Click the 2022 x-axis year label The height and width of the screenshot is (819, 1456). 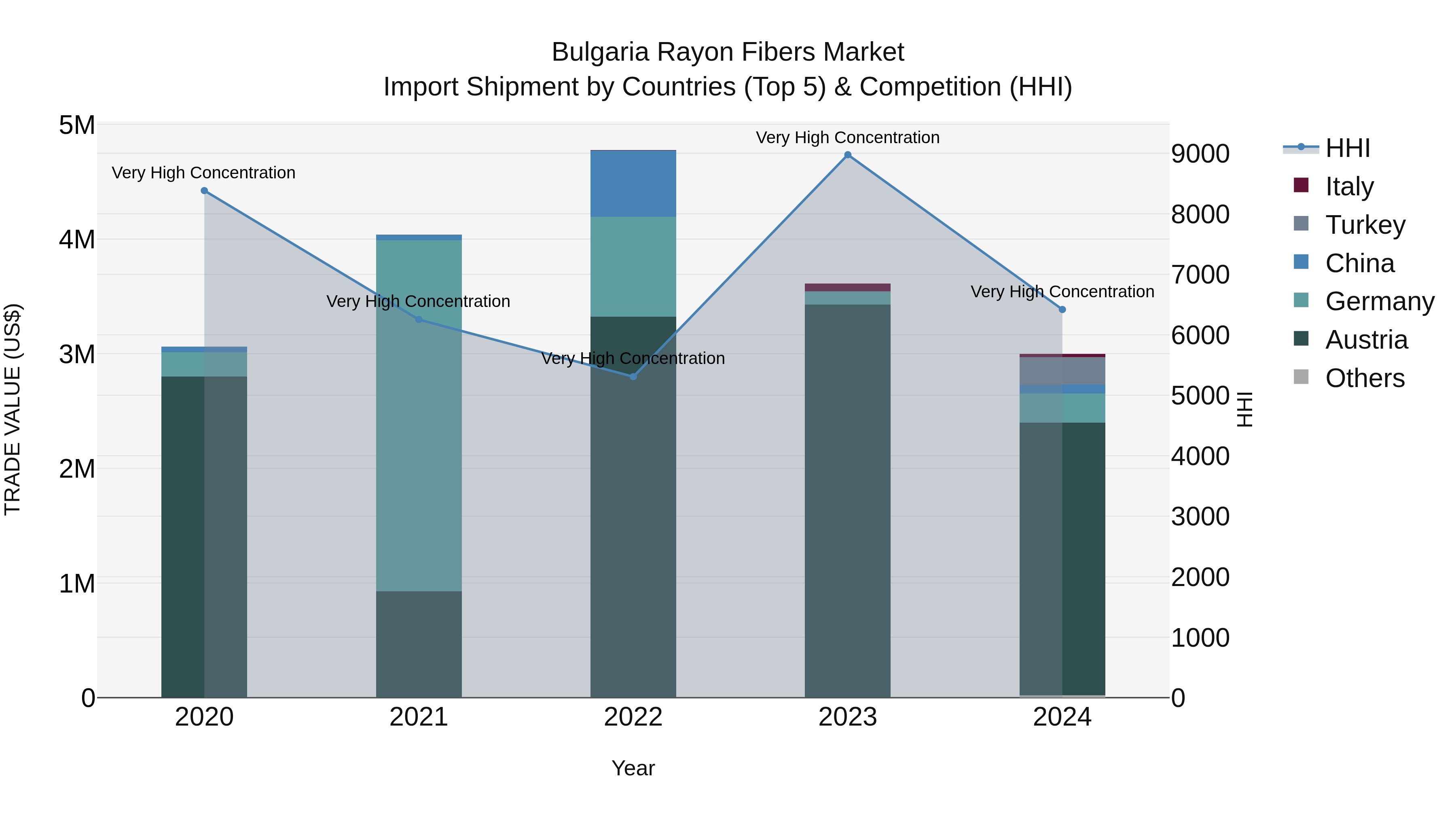point(633,717)
